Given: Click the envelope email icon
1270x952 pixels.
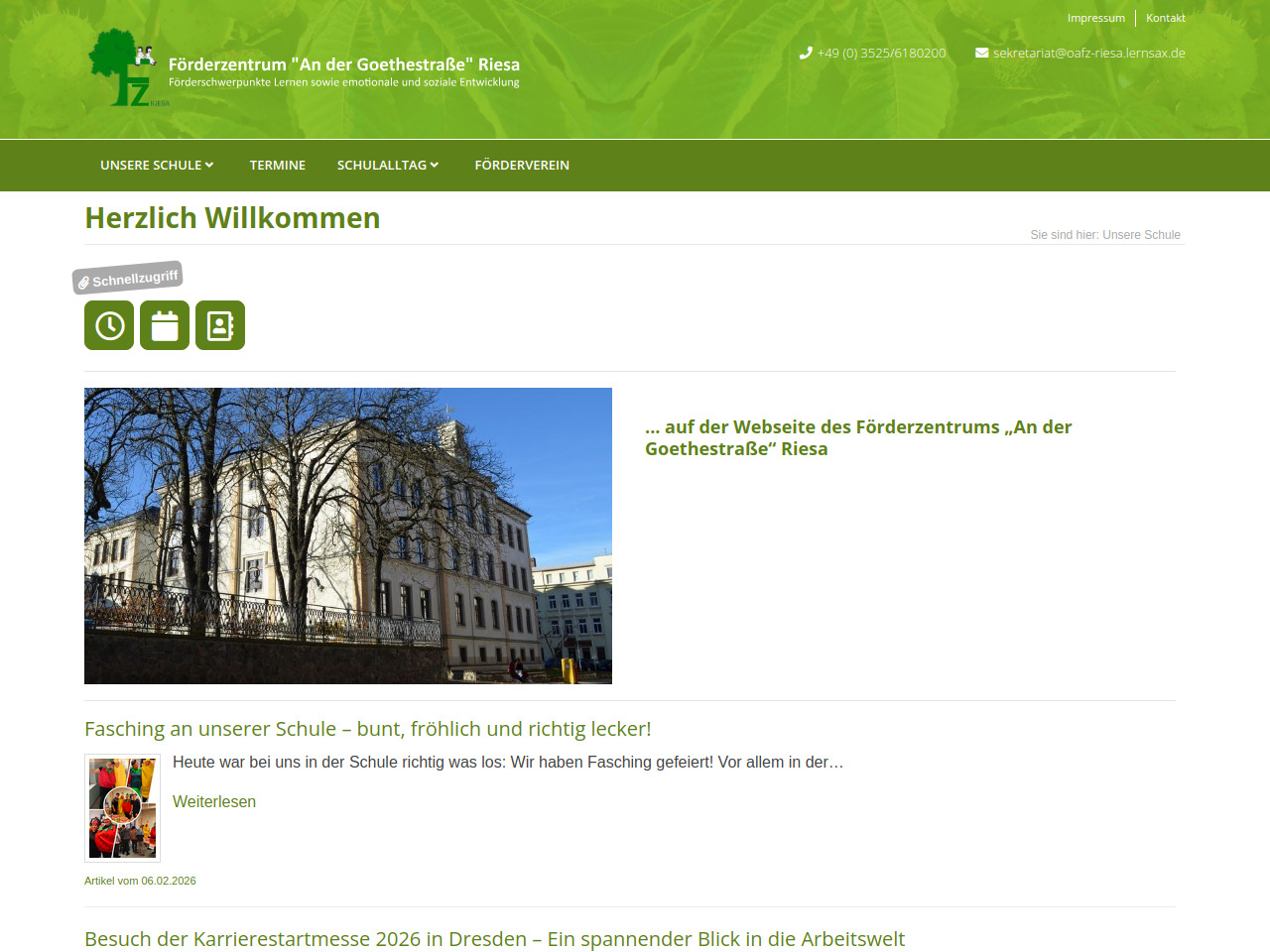Looking at the screenshot, I should click(x=981, y=54).
